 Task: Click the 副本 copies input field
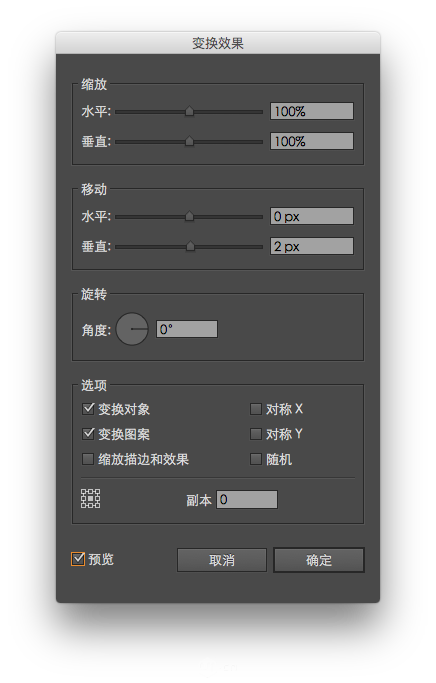click(247, 499)
